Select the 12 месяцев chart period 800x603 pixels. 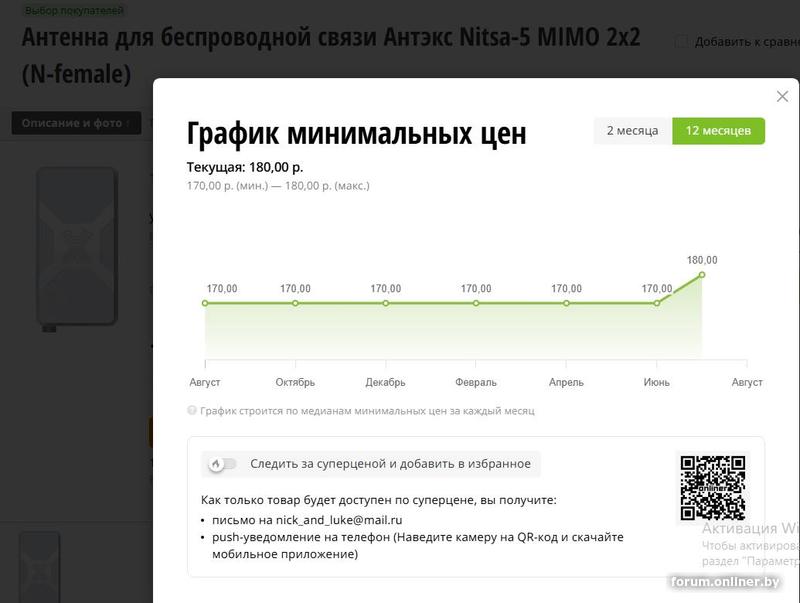718,131
